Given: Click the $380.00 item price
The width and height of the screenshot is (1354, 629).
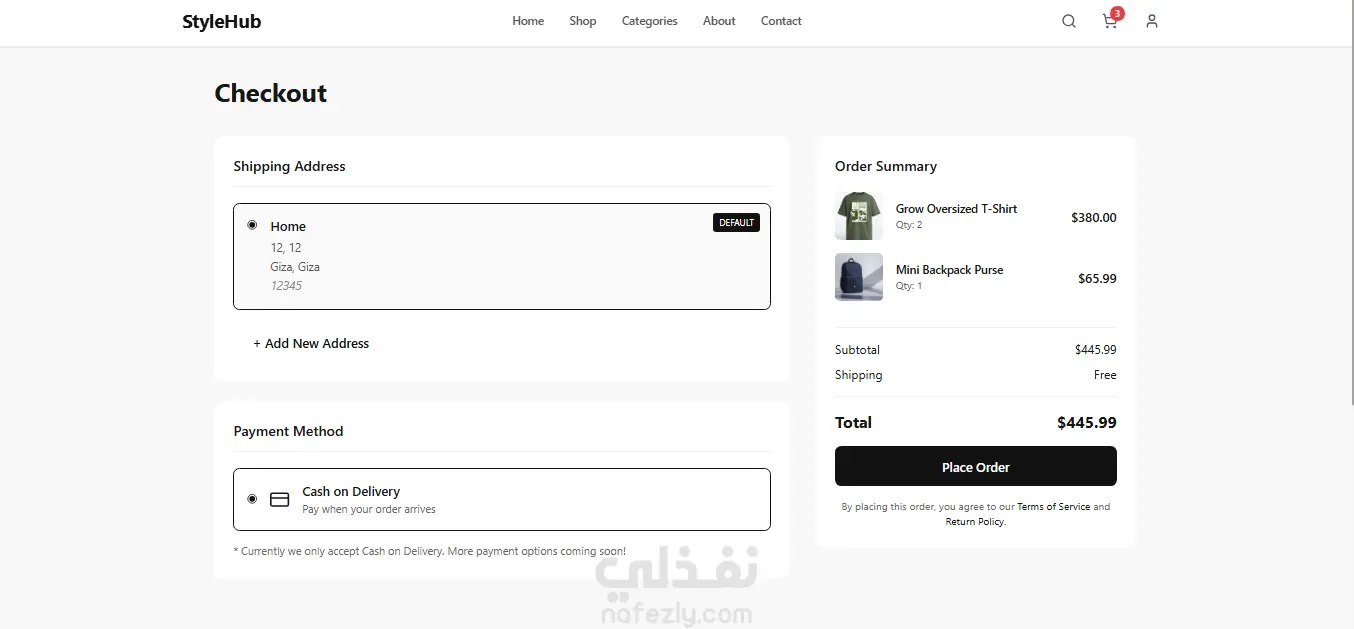Looking at the screenshot, I should pyautogui.click(x=1094, y=217).
